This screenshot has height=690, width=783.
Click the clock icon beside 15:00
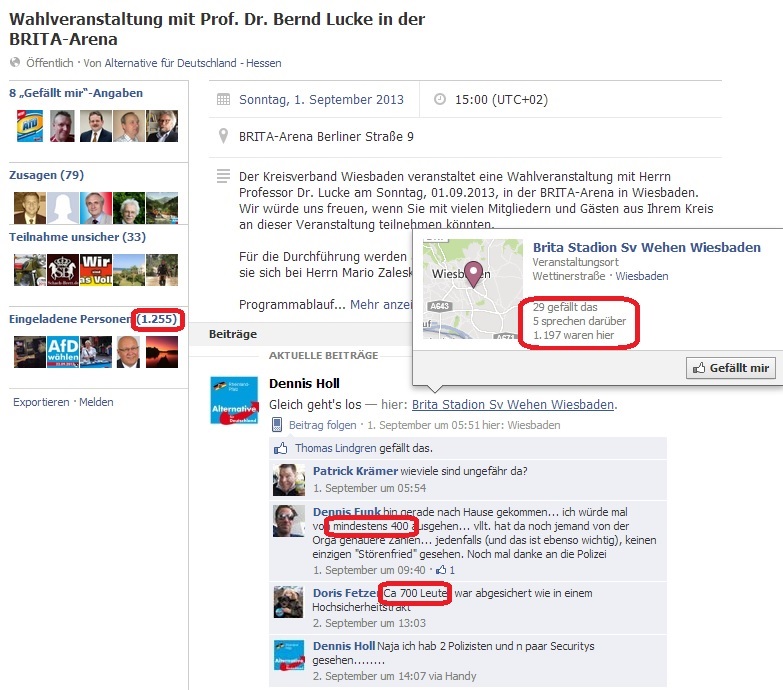[x=440, y=99]
